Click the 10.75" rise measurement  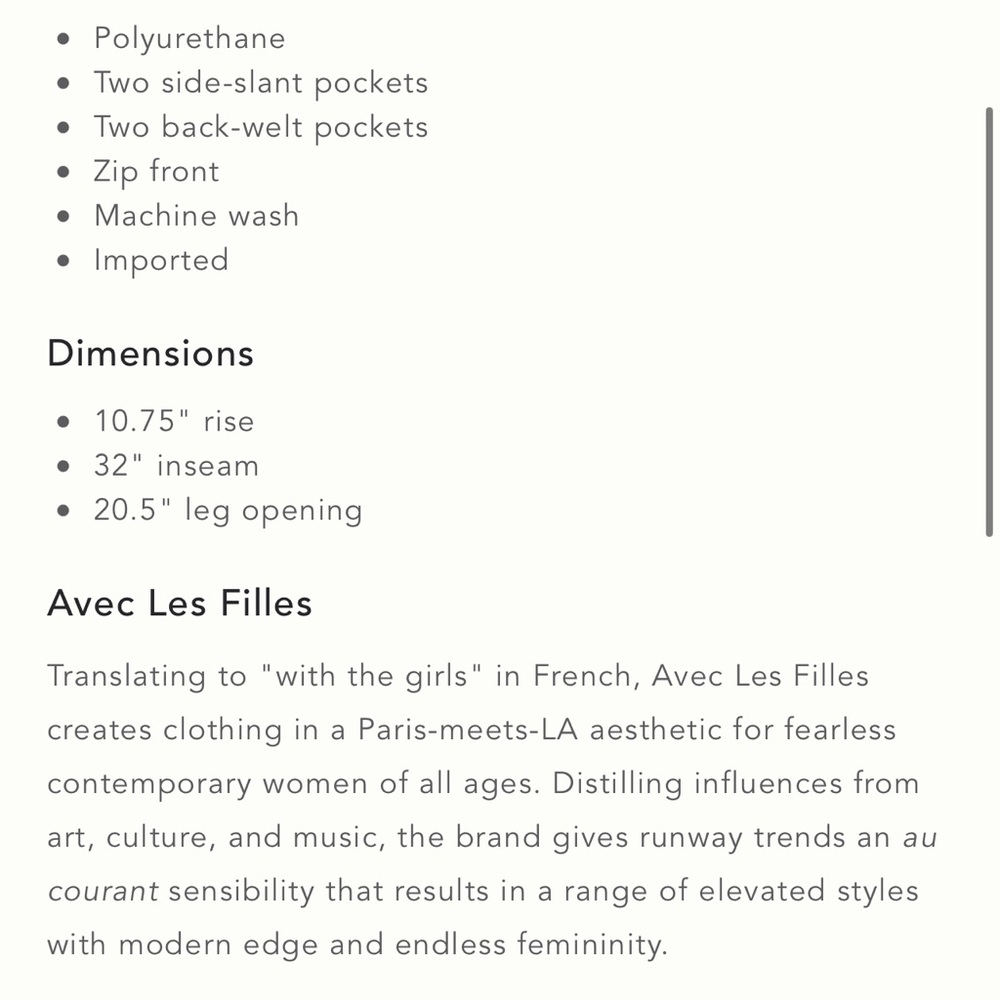pos(174,421)
